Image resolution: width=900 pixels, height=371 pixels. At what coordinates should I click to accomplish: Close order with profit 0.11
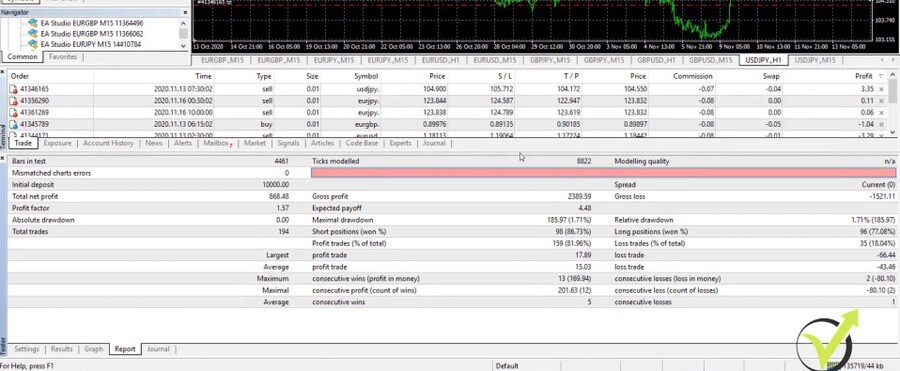[x=882, y=101]
